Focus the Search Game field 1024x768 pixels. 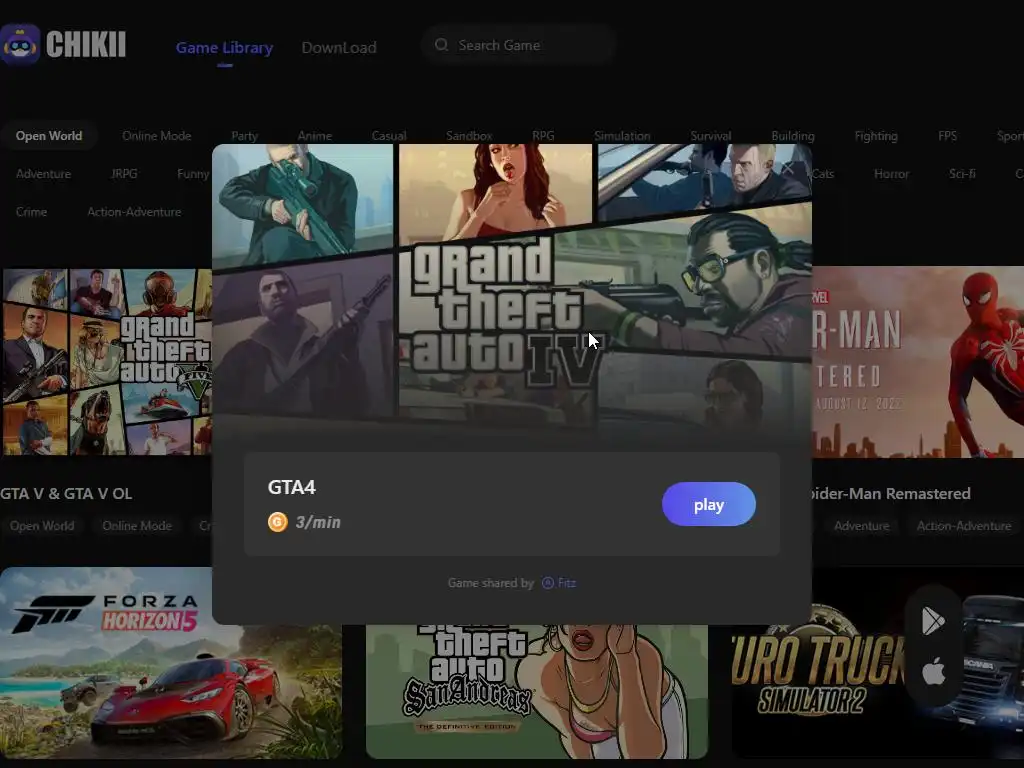pos(519,45)
